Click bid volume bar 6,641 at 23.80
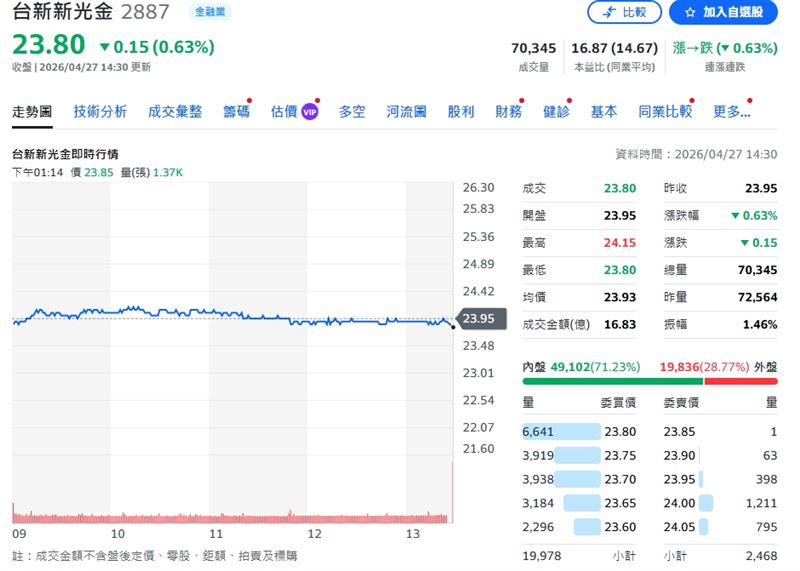Image resolution: width=800 pixels, height=571 pixels. click(561, 432)
